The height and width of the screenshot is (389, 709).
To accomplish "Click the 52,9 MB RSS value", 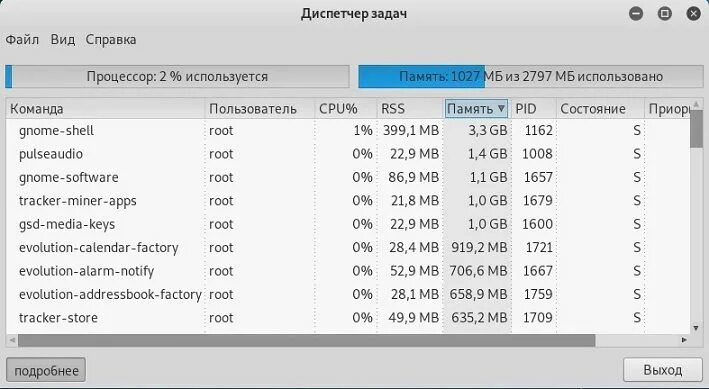I will point(414,271).
